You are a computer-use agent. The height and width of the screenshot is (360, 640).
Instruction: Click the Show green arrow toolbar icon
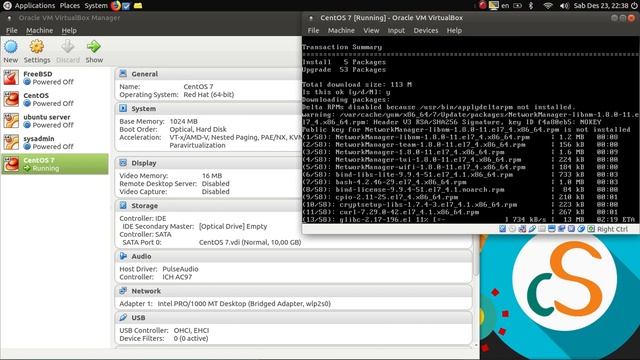point(94,47)
